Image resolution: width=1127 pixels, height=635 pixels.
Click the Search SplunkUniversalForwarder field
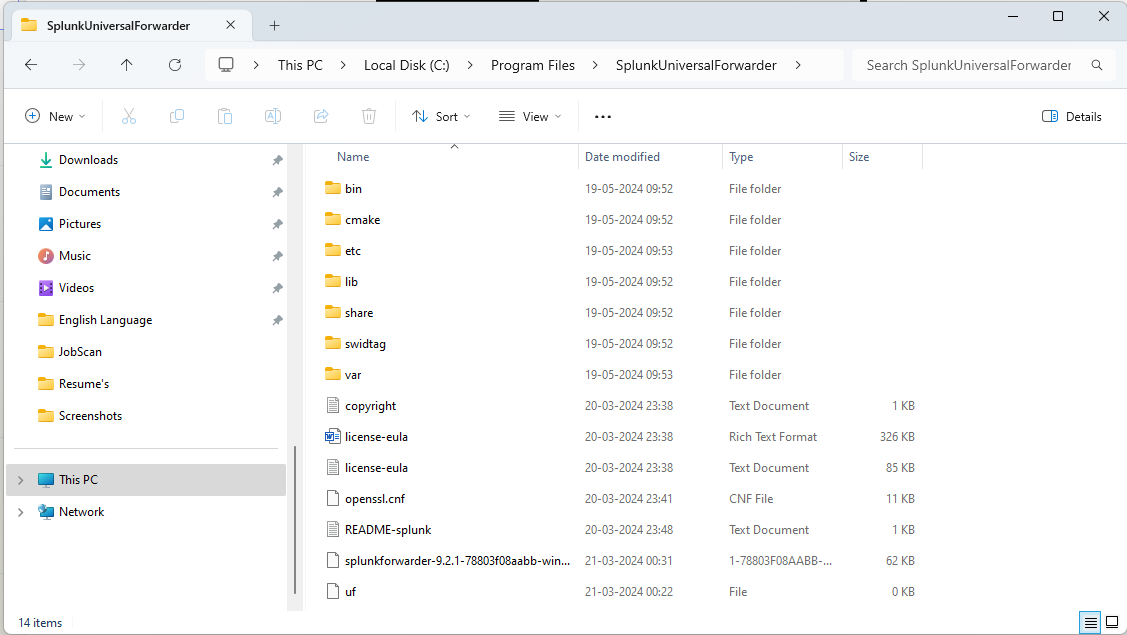[x=968, y=65]
